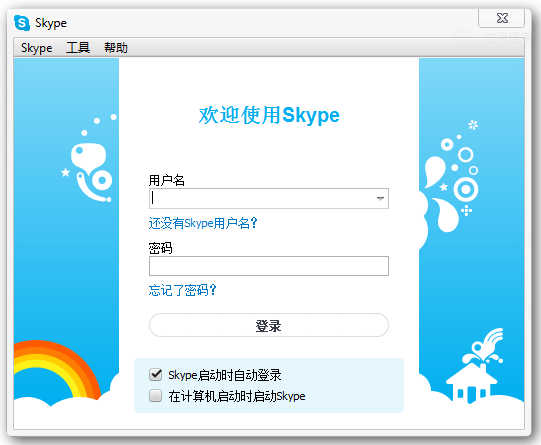Click the concentric circles graphic on right panel
This screenshot has width=541, height=445.
tap(465, 189)
